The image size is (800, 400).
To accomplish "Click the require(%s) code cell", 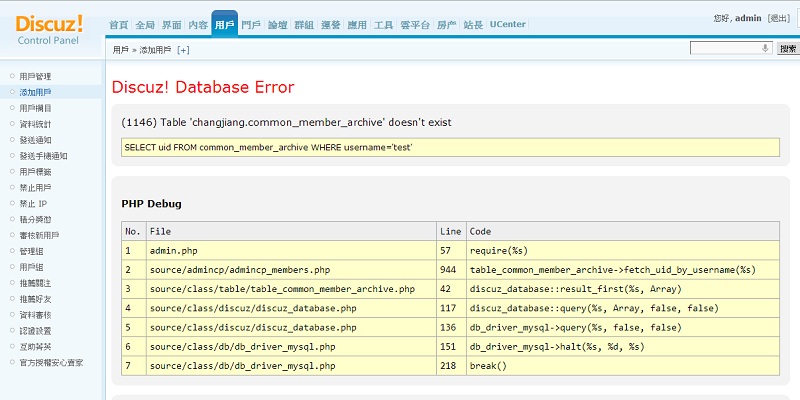I will (623, 251).
